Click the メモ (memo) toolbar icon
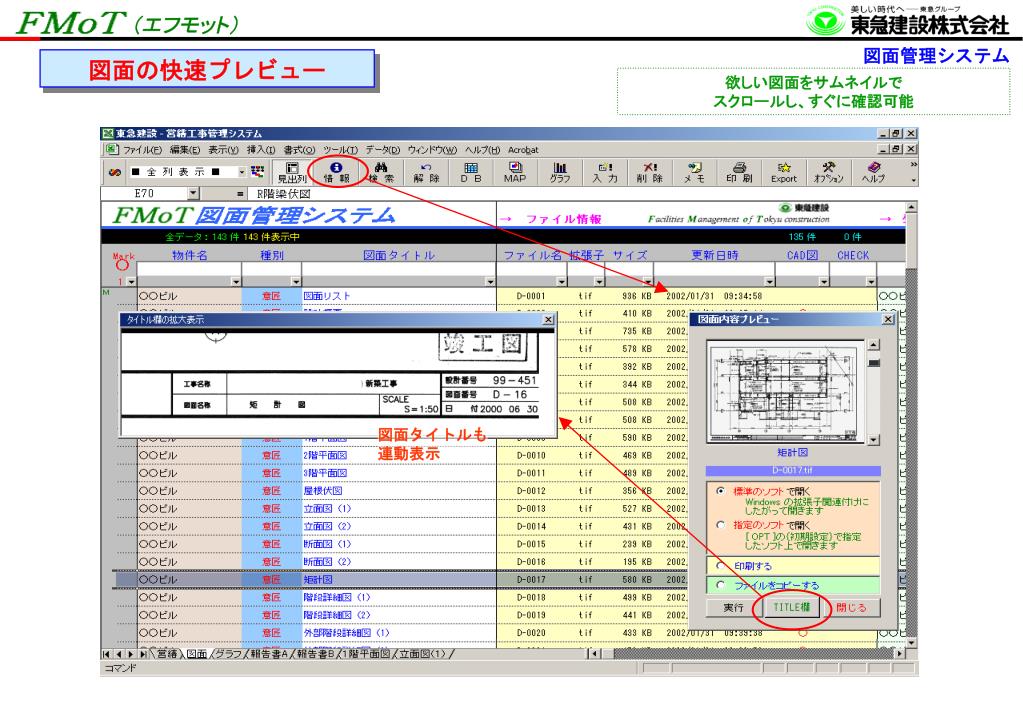This screenshot has width=1023, height=708. coord(694,172)
